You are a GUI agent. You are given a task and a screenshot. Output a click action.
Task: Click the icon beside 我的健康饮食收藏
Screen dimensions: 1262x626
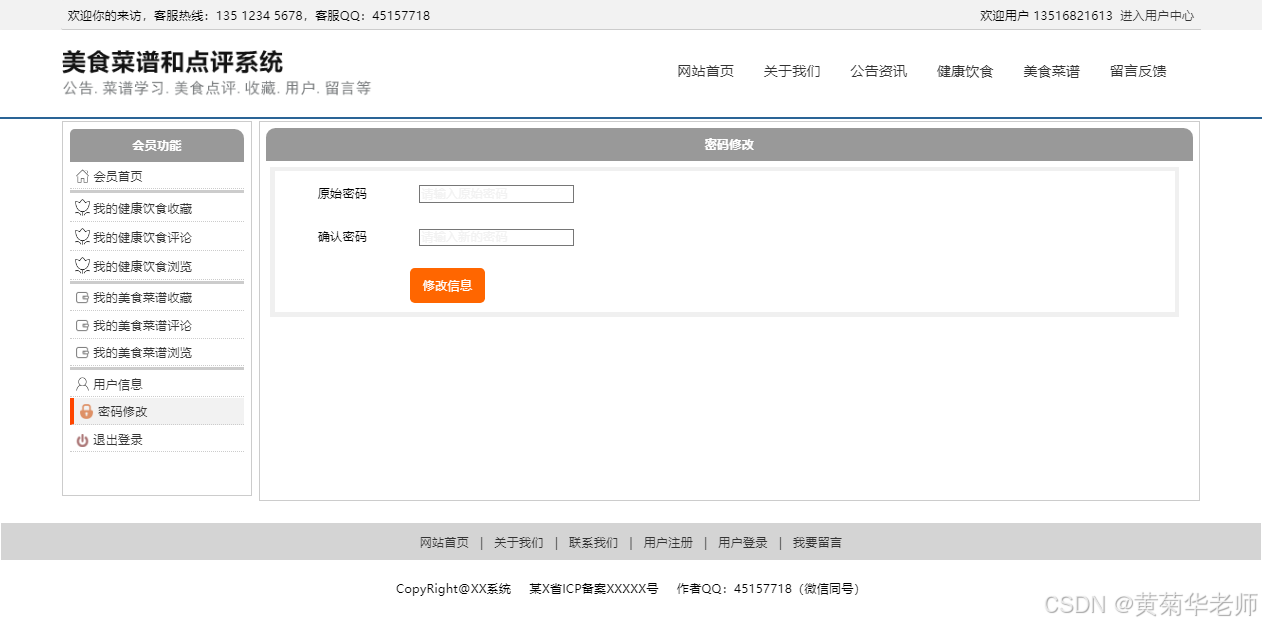(82, 208)
